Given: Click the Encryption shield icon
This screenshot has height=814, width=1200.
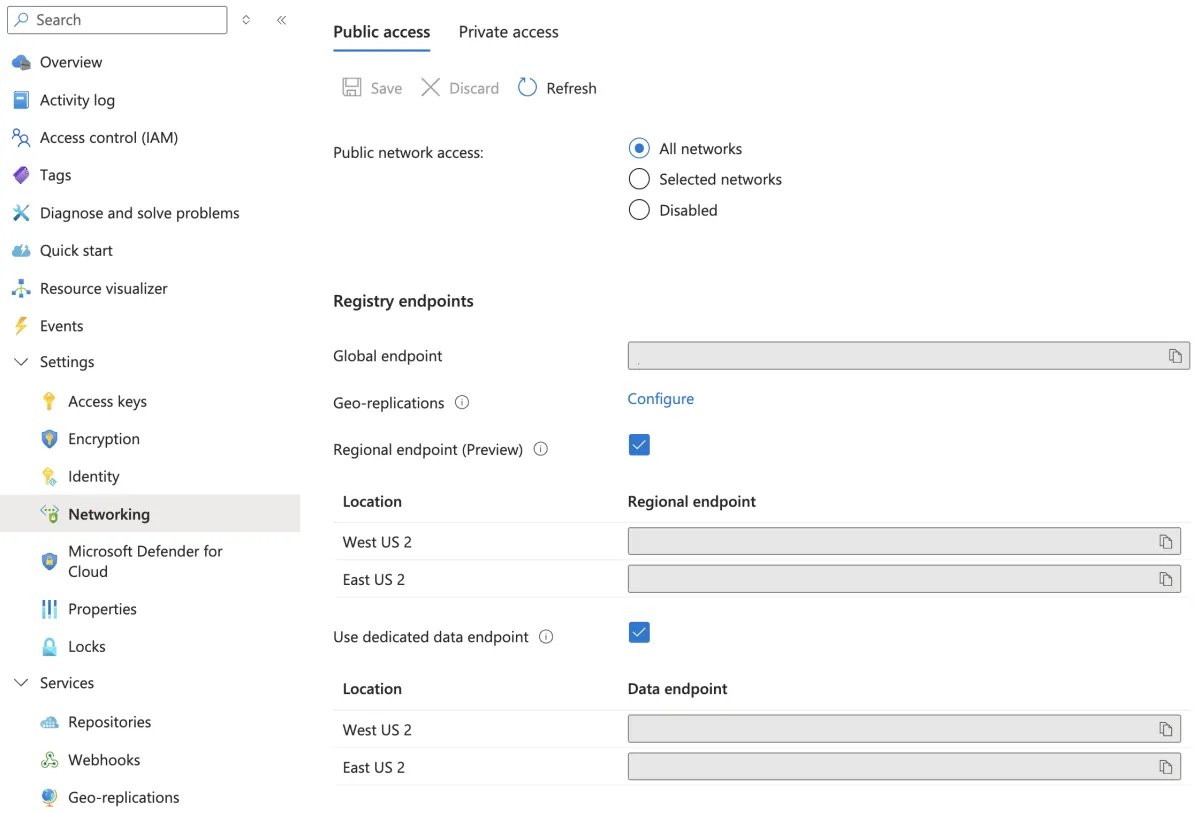Looking at the screenshot, I should pos(49,439).
